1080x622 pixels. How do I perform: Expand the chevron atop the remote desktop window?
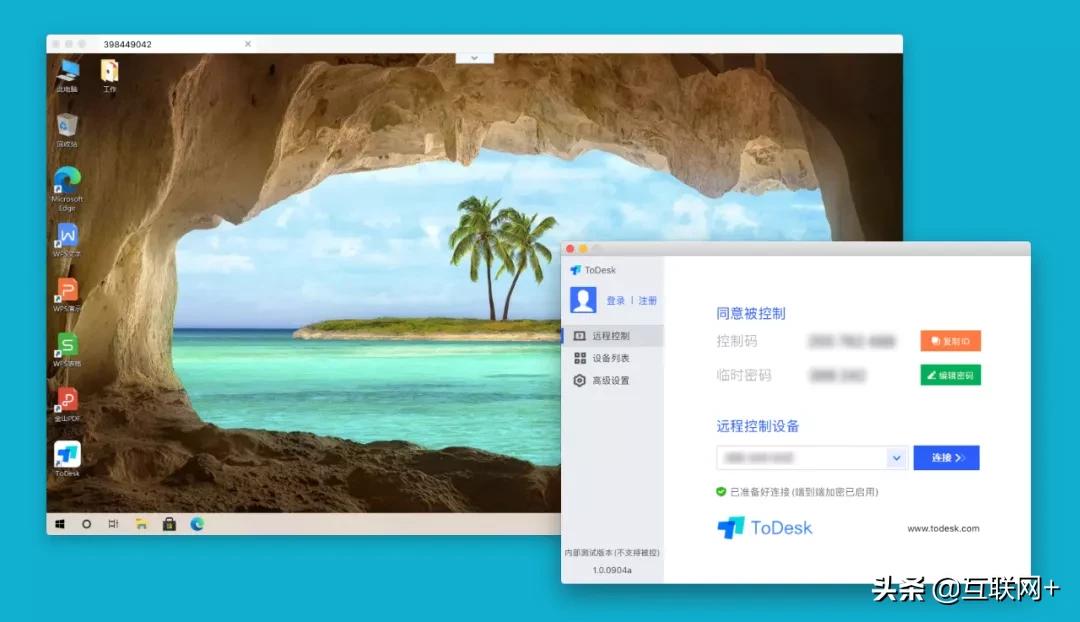473,57
